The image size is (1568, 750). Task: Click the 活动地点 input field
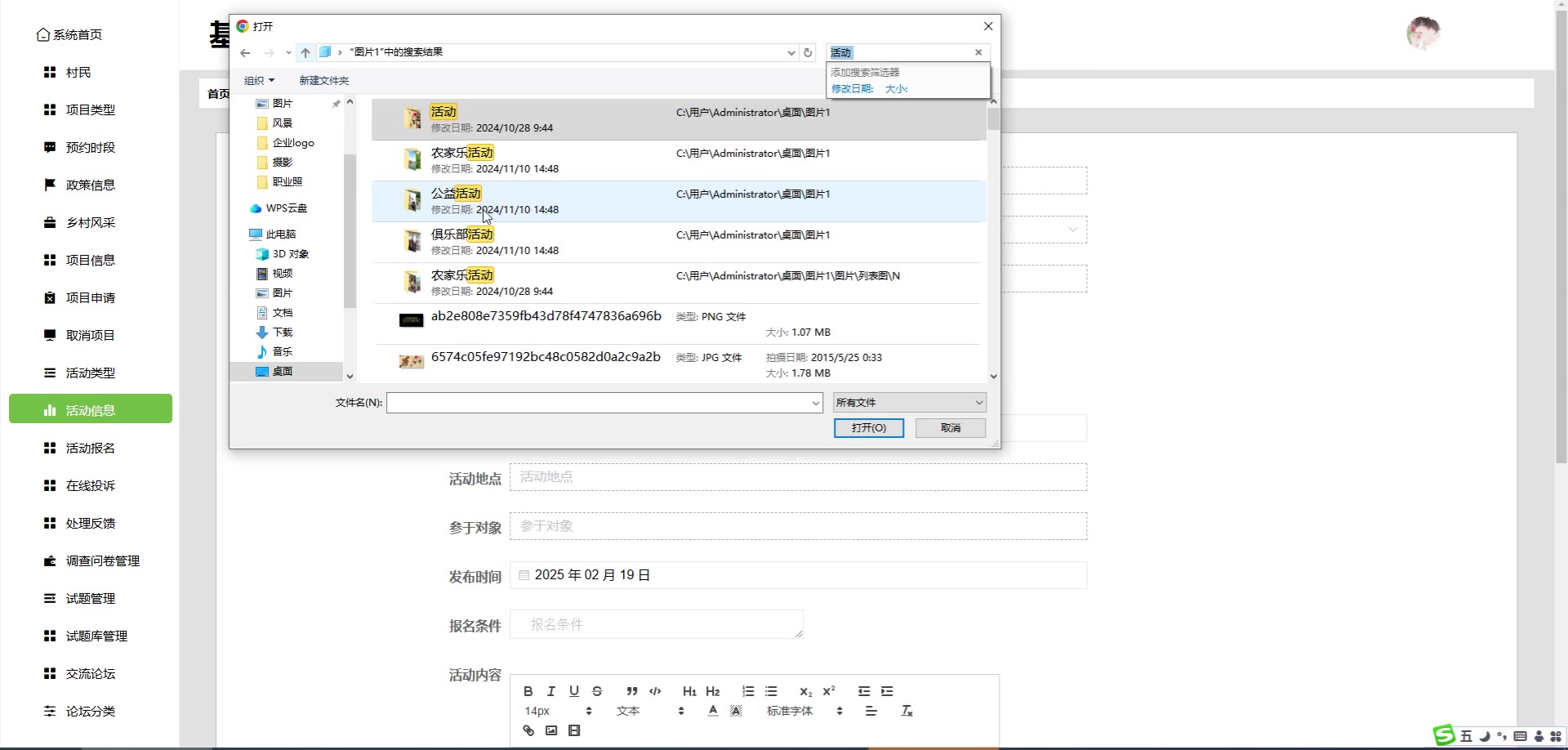coord(798,477)
